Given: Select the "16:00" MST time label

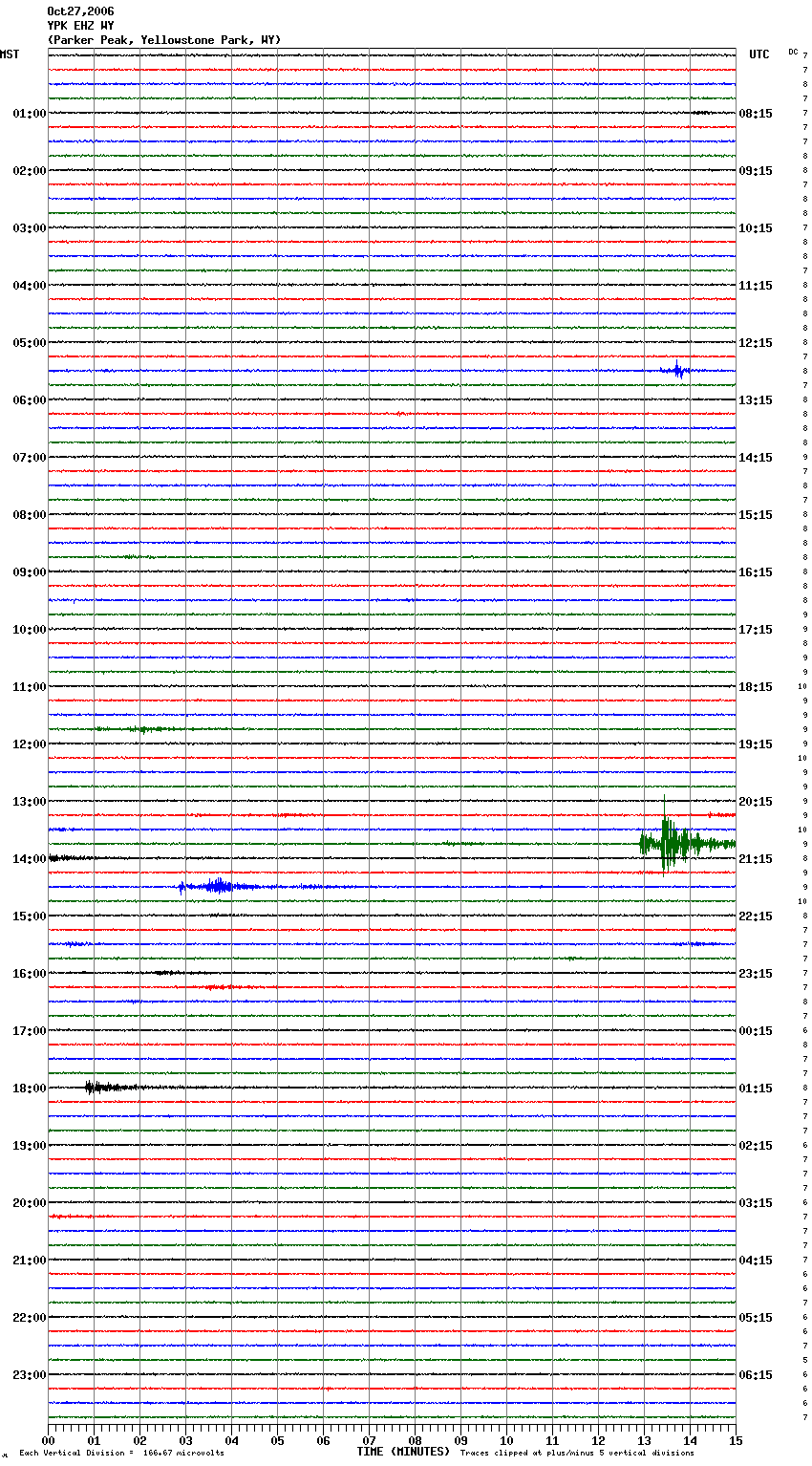Looking at the screenshot, I should (30, 974).
